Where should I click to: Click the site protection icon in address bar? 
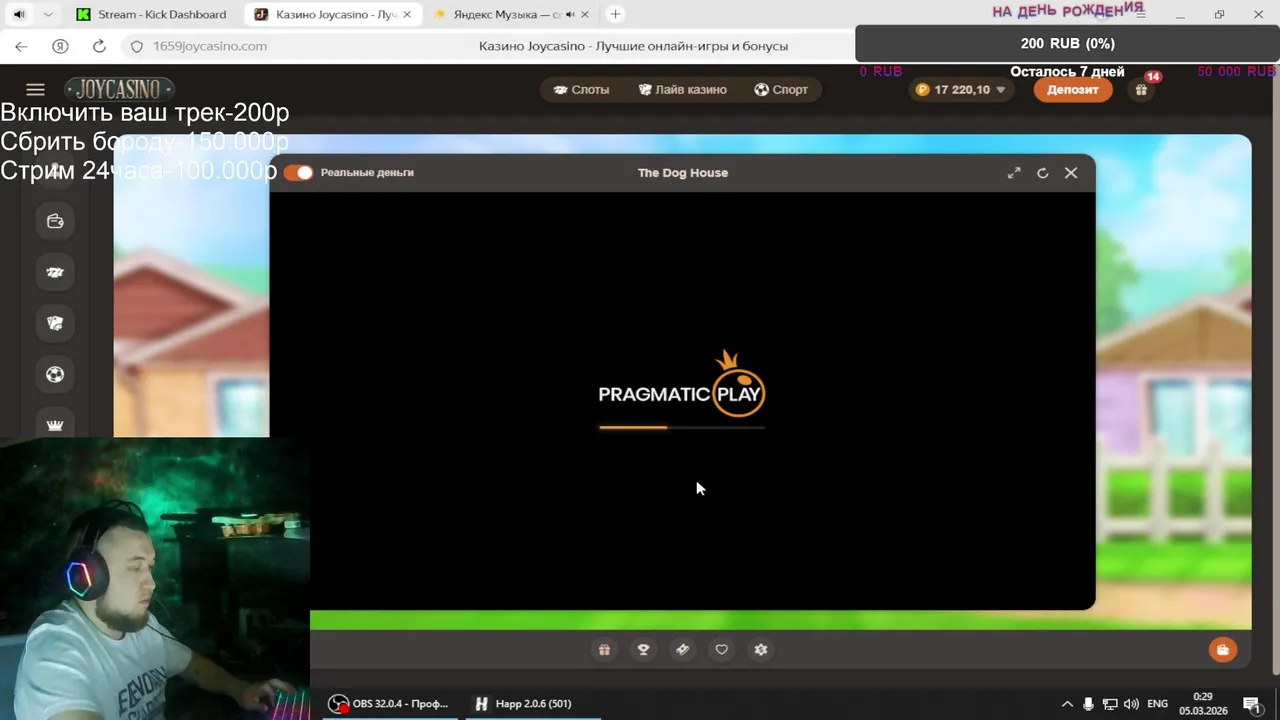[x=137, y=46]
